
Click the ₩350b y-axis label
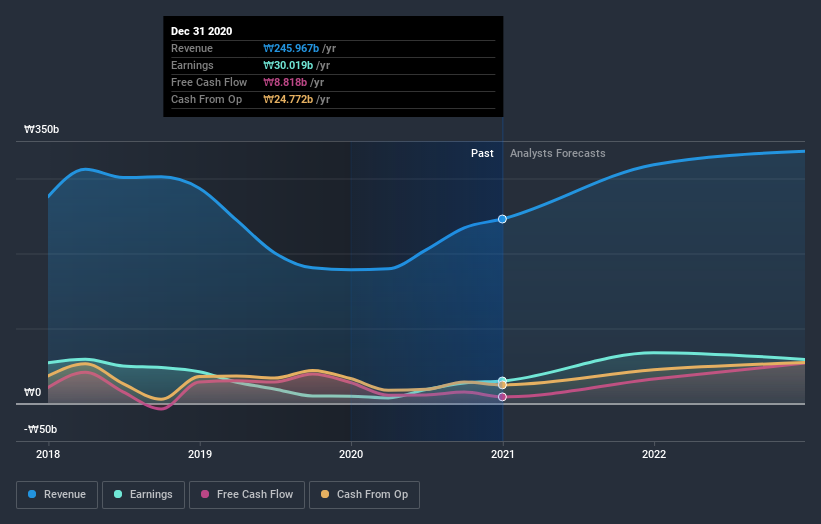point(41,129)
